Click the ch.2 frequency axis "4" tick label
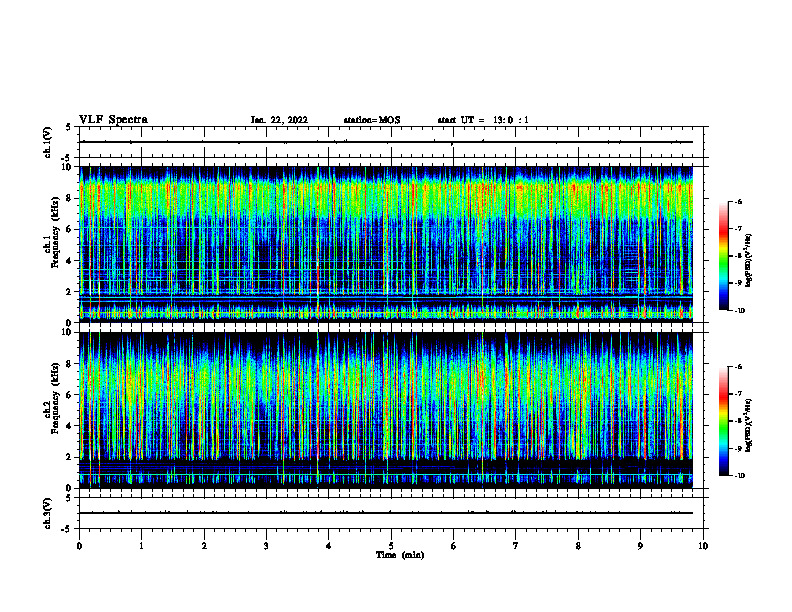This screenshot has width=792, height=612. (x=69, y=426)
